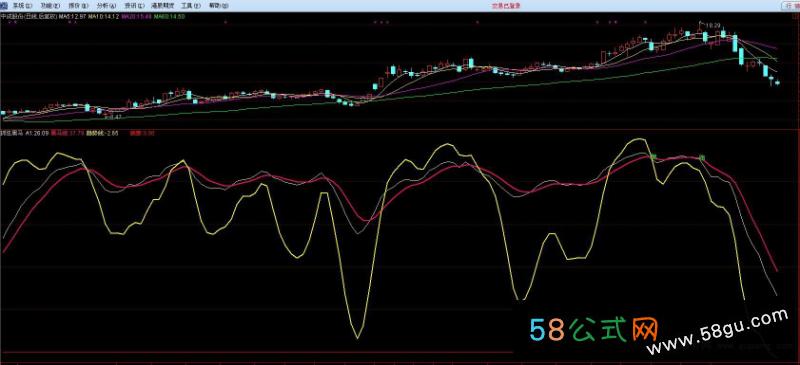Screen dimensions: 800x365
Task: Click the last cyan candlestick on the chart
Action: 778,83
